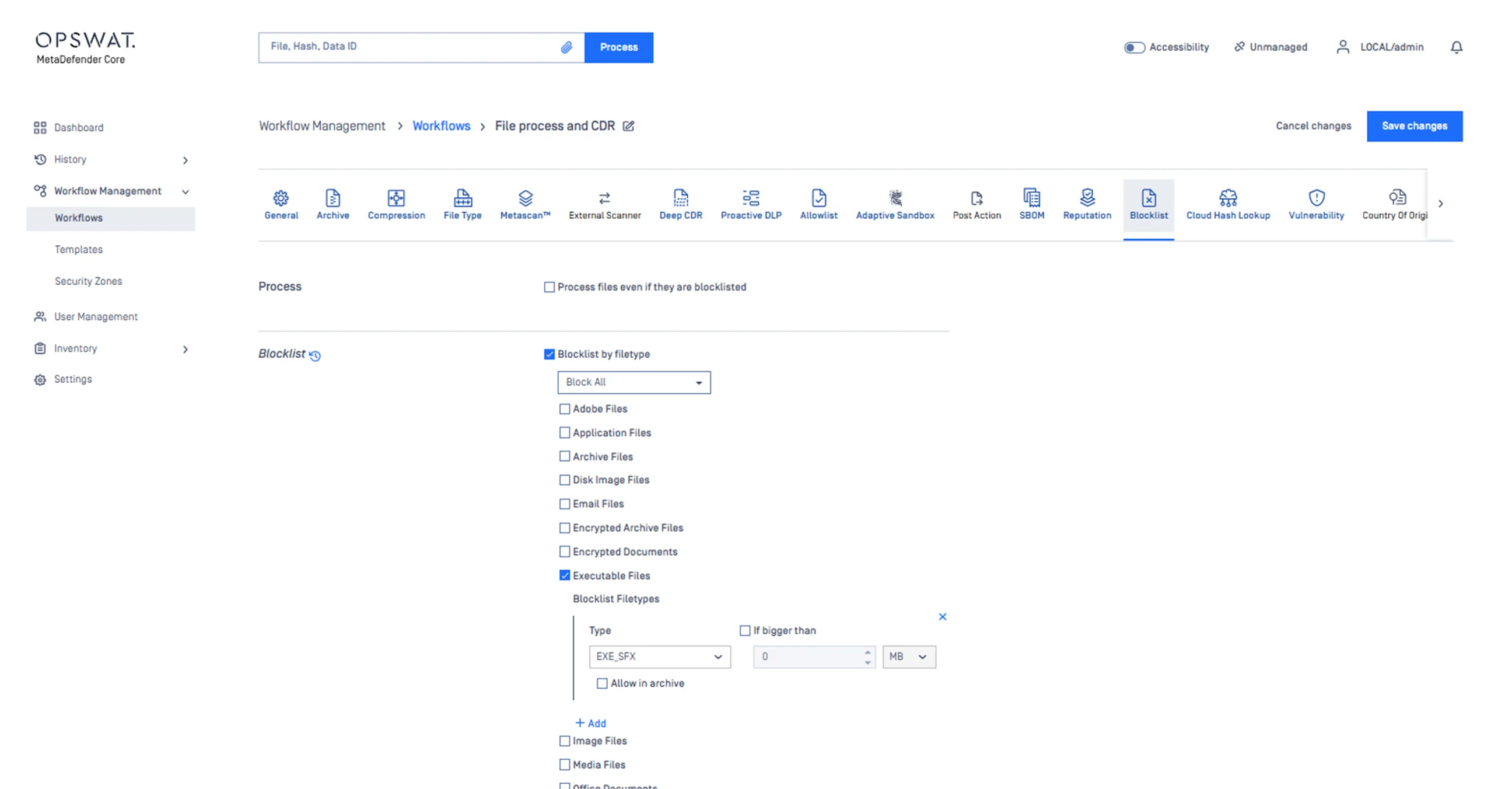Click the edit workflow name pencil icon
Image resolution: width=1512 pixels, height=789 pixels.
pos(629,126)
